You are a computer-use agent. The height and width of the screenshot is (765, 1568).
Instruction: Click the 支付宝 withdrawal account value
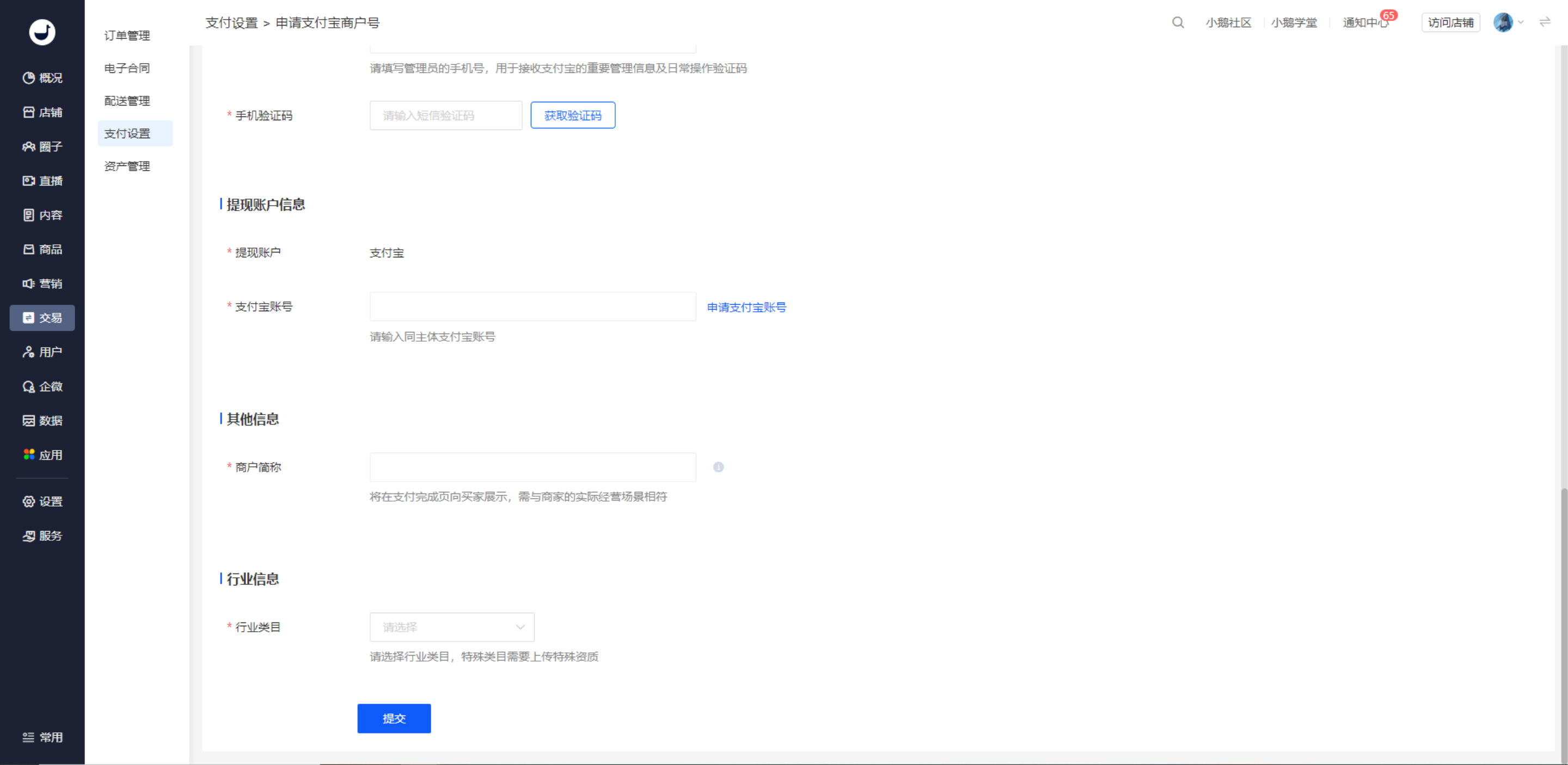387,253
